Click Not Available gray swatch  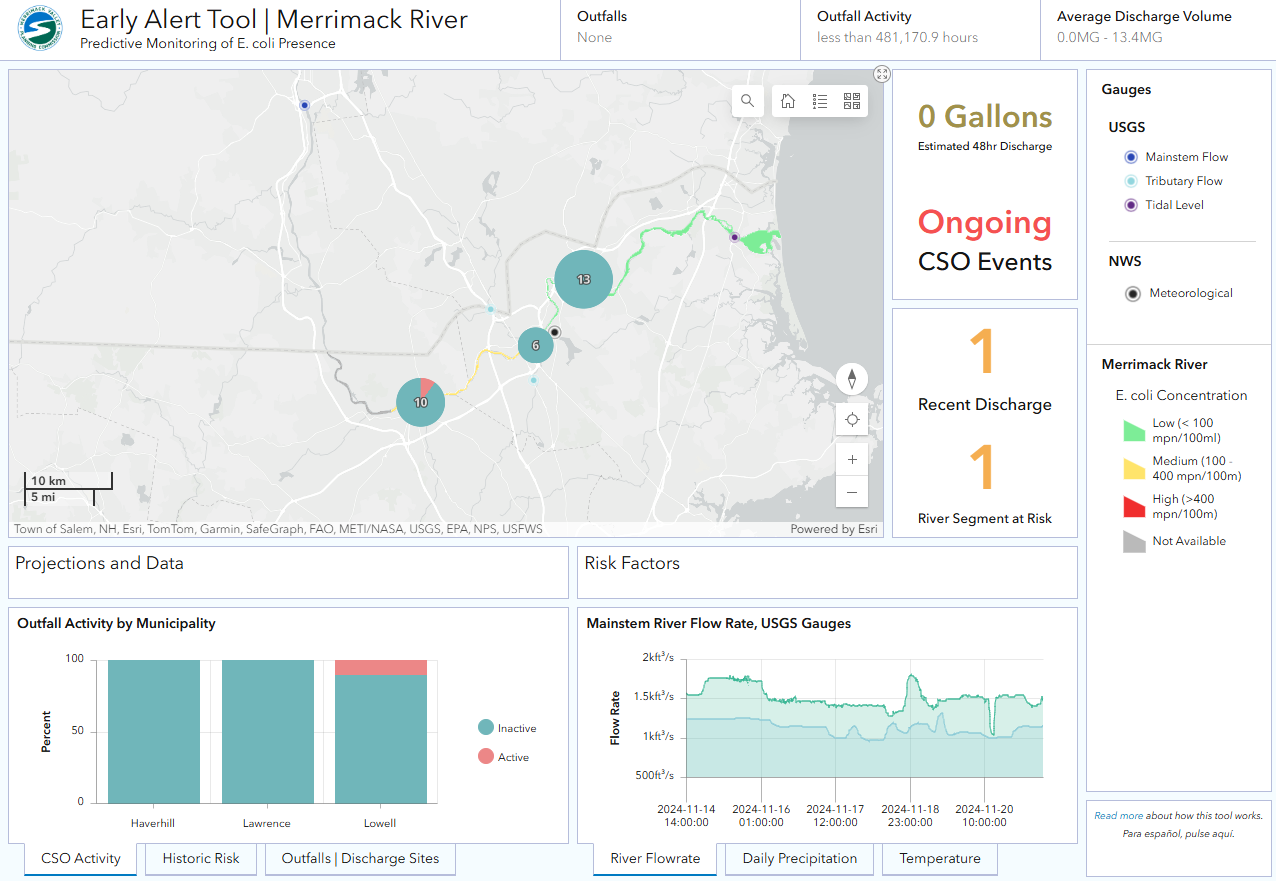click(1133, 541)
